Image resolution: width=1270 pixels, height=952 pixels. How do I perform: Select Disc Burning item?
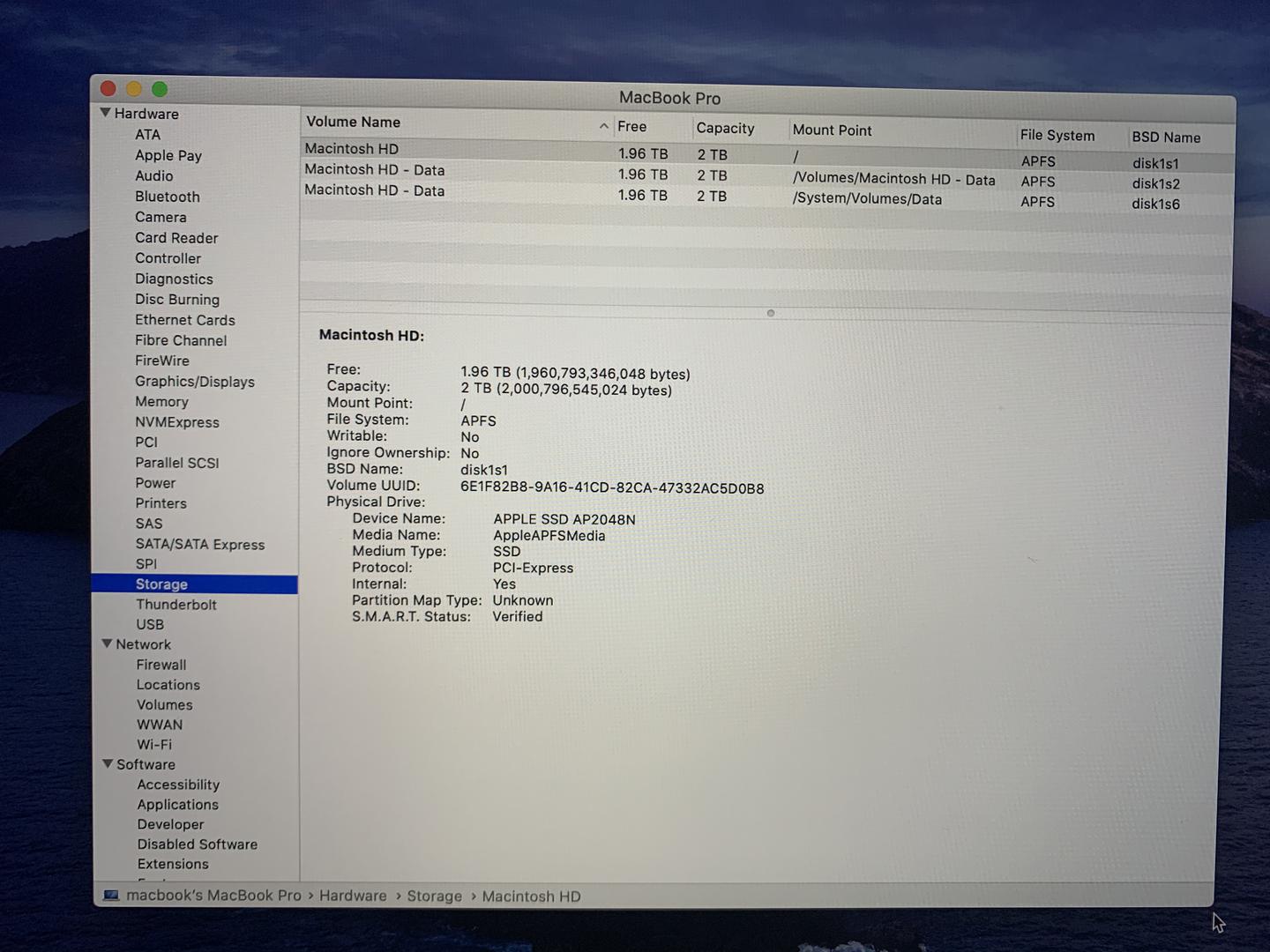(x=177, y=299)
